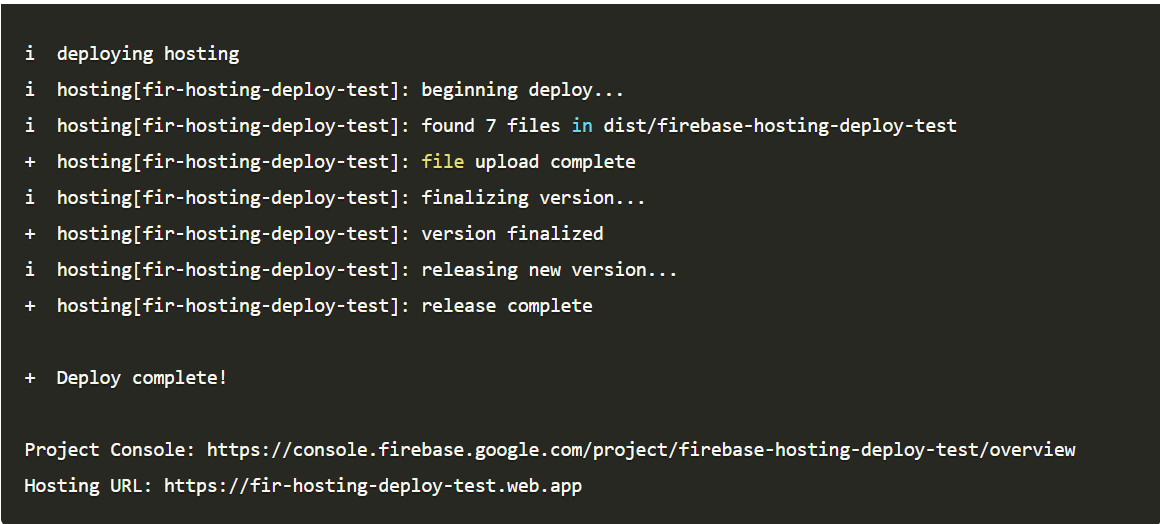This screenshot has height=524, width=1160.
Task: Click the "i" marker on the "beginning deploy" line
Action: (30, 90)
